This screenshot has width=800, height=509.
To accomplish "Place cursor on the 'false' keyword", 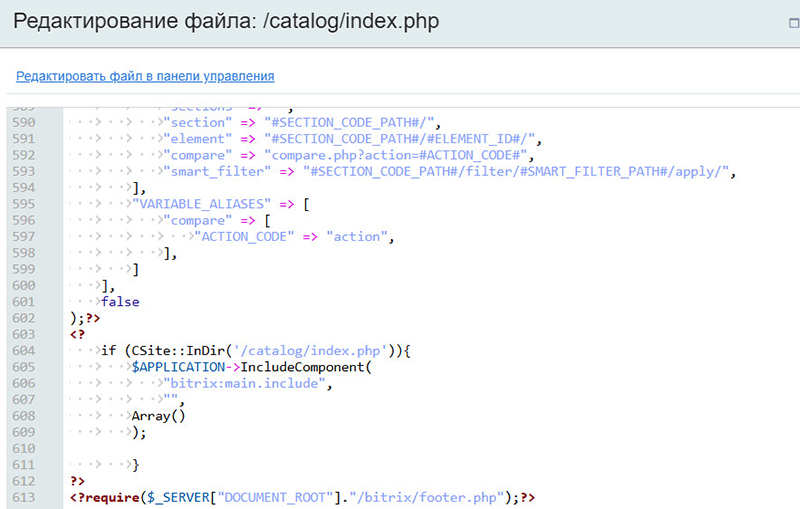I will coord(120,301).
